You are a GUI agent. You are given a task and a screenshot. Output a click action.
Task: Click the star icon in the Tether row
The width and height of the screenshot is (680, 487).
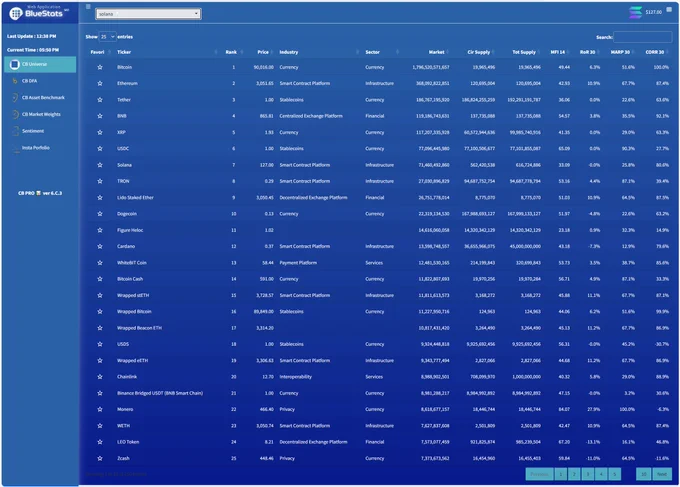[100, 100]
